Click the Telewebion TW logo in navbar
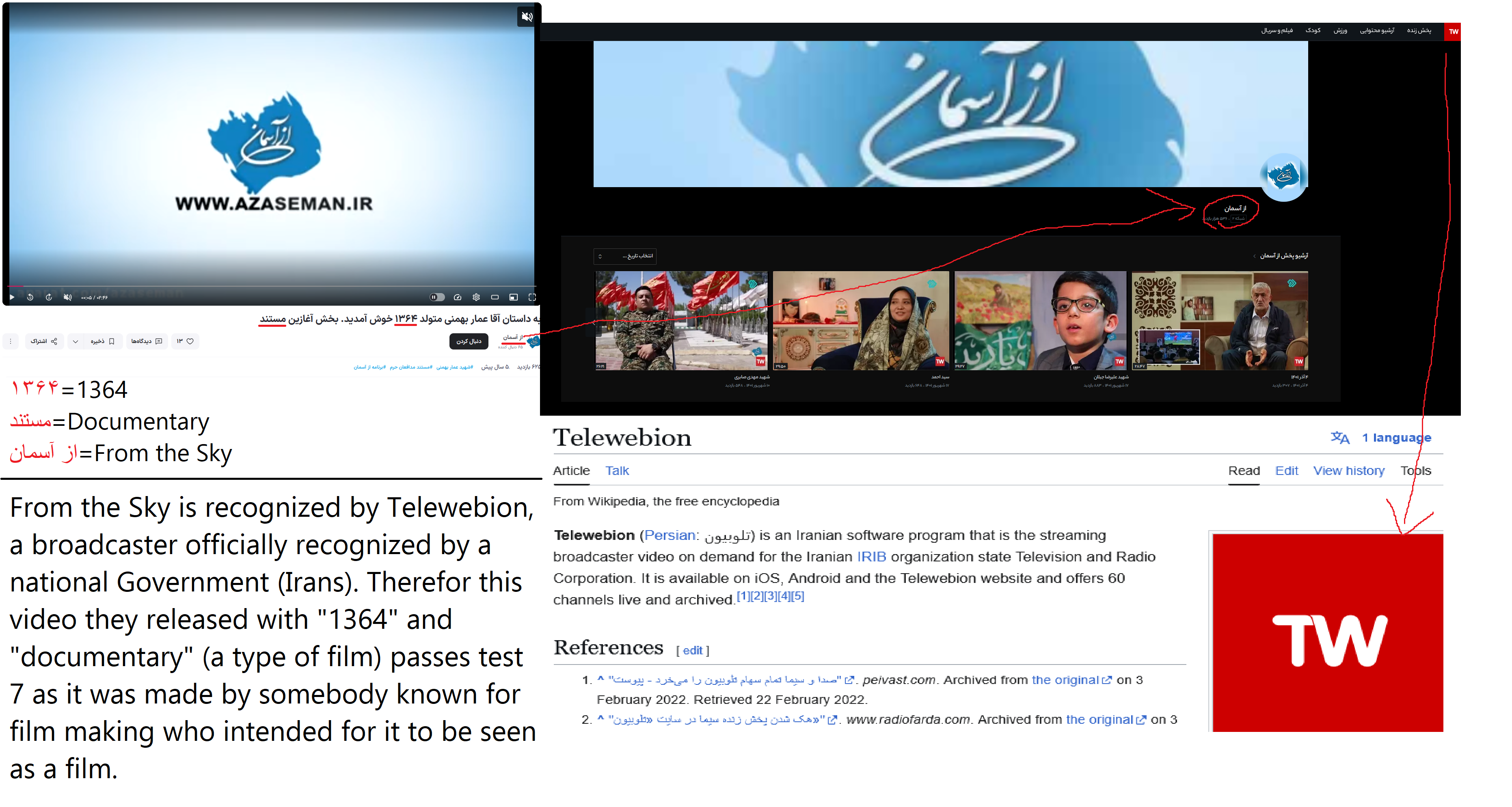Viewport: 1512px width, 807px height. pyautogui.click(x=1453, y=31)
